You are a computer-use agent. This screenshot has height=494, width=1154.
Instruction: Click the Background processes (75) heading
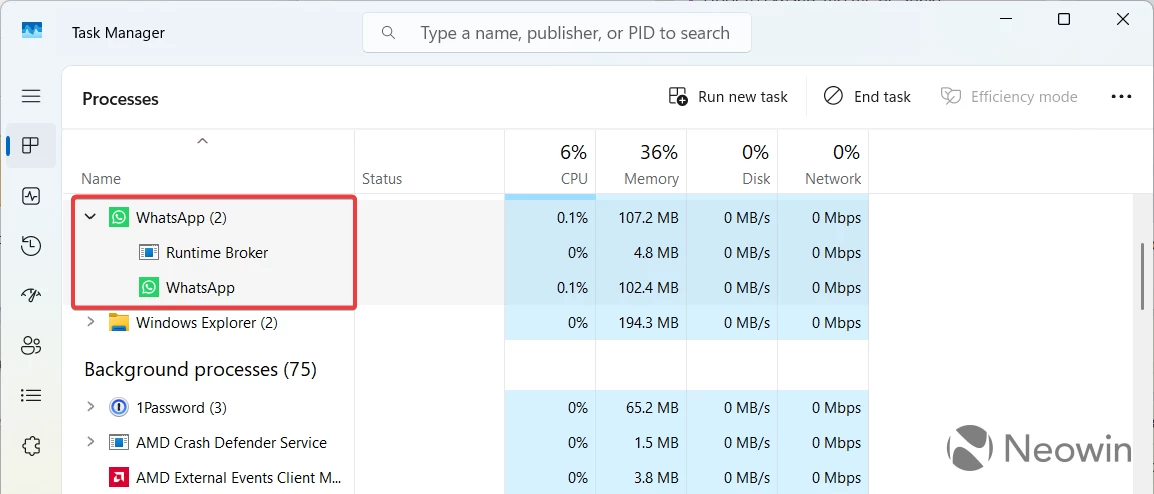point(200,369)
